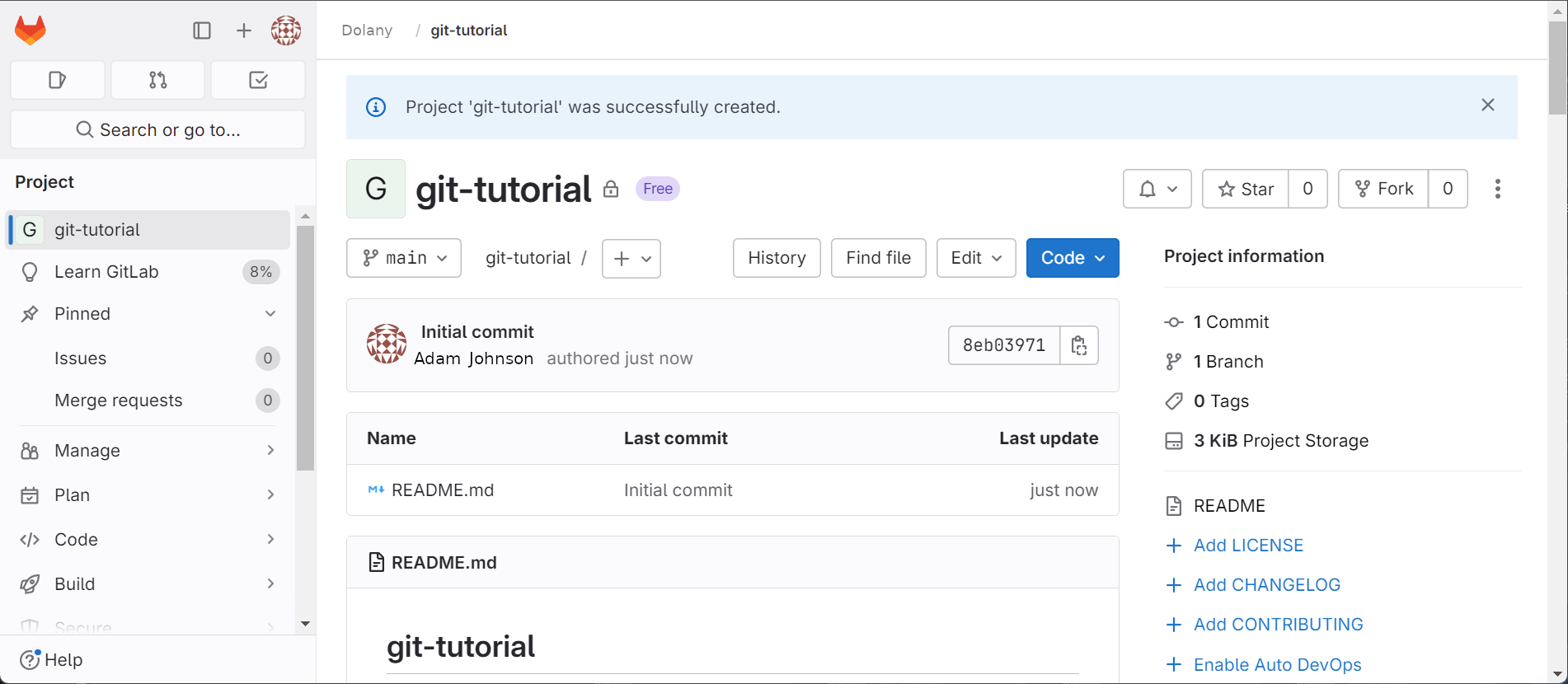
Task: Fork the git-tutorial project
Action: 1383,189
